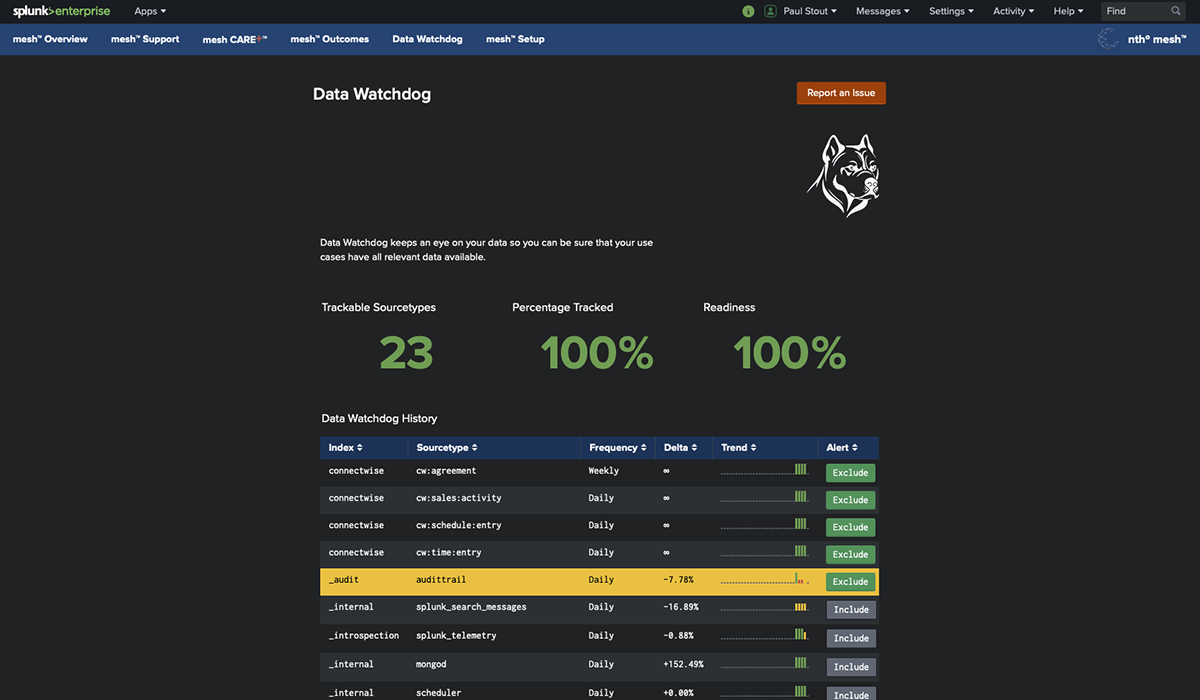Click Exclude for cw:agreement row
1200x700 pixels.
[x=850, y=472]
